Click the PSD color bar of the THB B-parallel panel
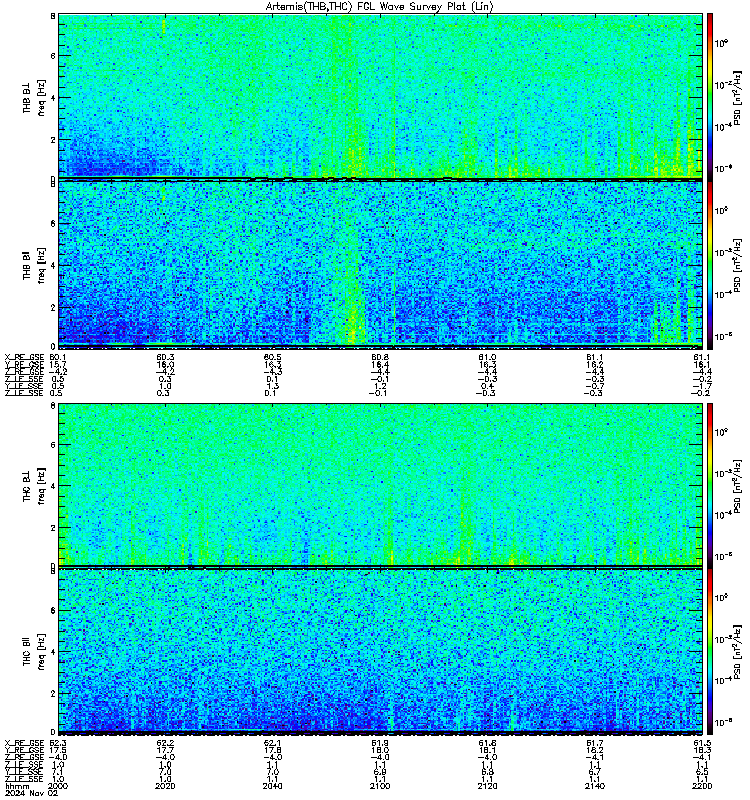750x800 pixels. (x=710, y=265)
